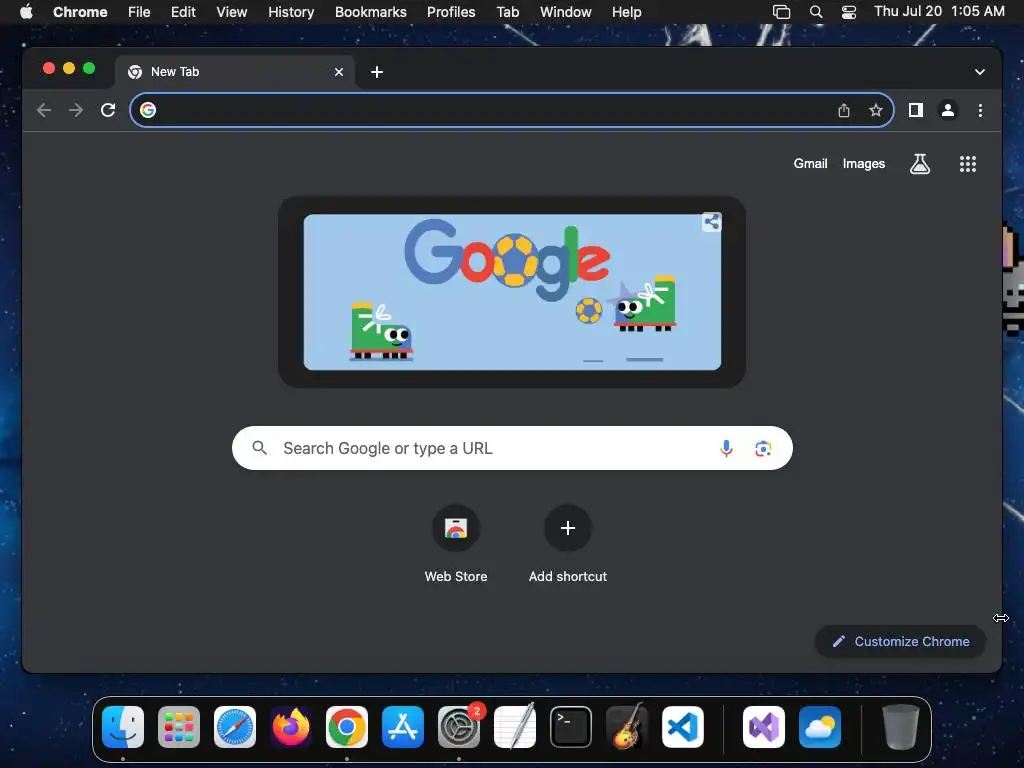Image resolution: width=1024 pixels, height=768 pixels.
Task: Open Chrome's three-dot menu
Action: [x=980, y=110]
